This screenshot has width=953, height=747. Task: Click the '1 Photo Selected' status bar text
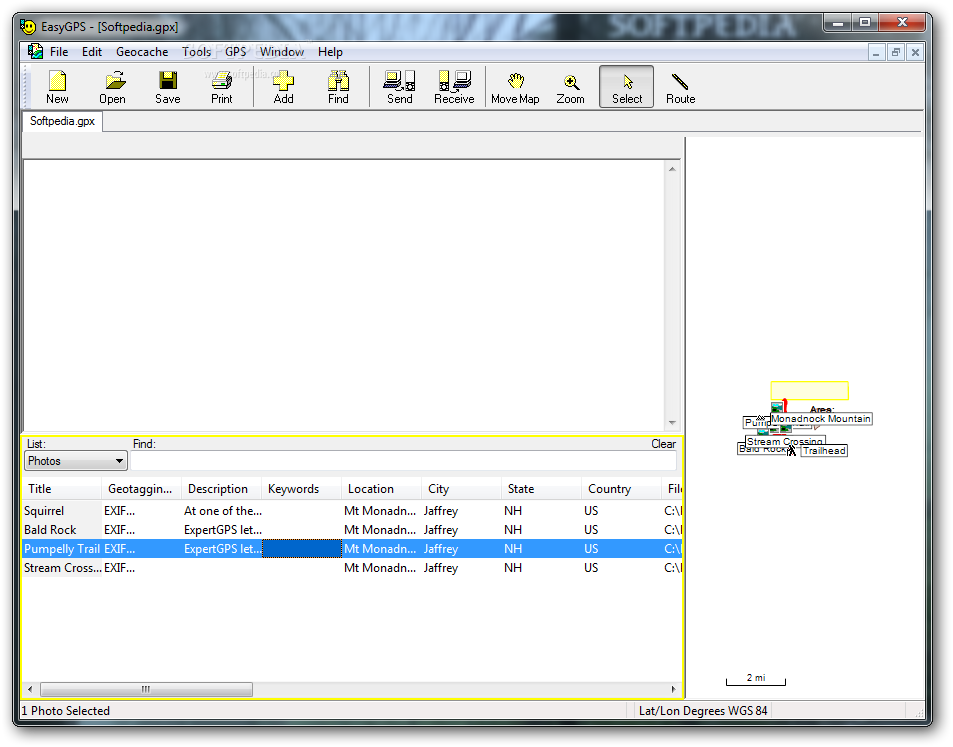point(66,711)
